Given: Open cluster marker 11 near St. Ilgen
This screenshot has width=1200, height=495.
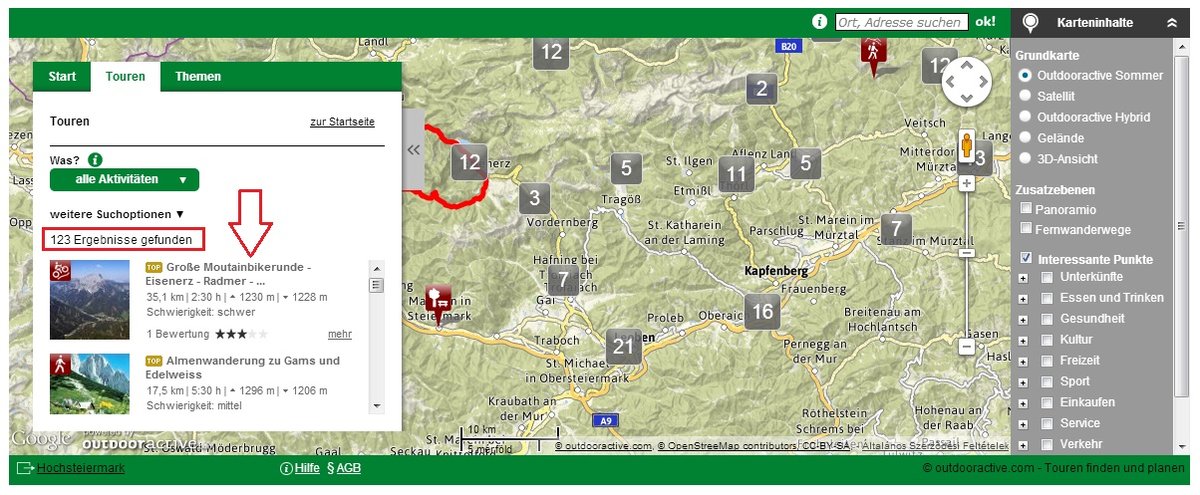Looking at the screenshot, I should (737, 172).
